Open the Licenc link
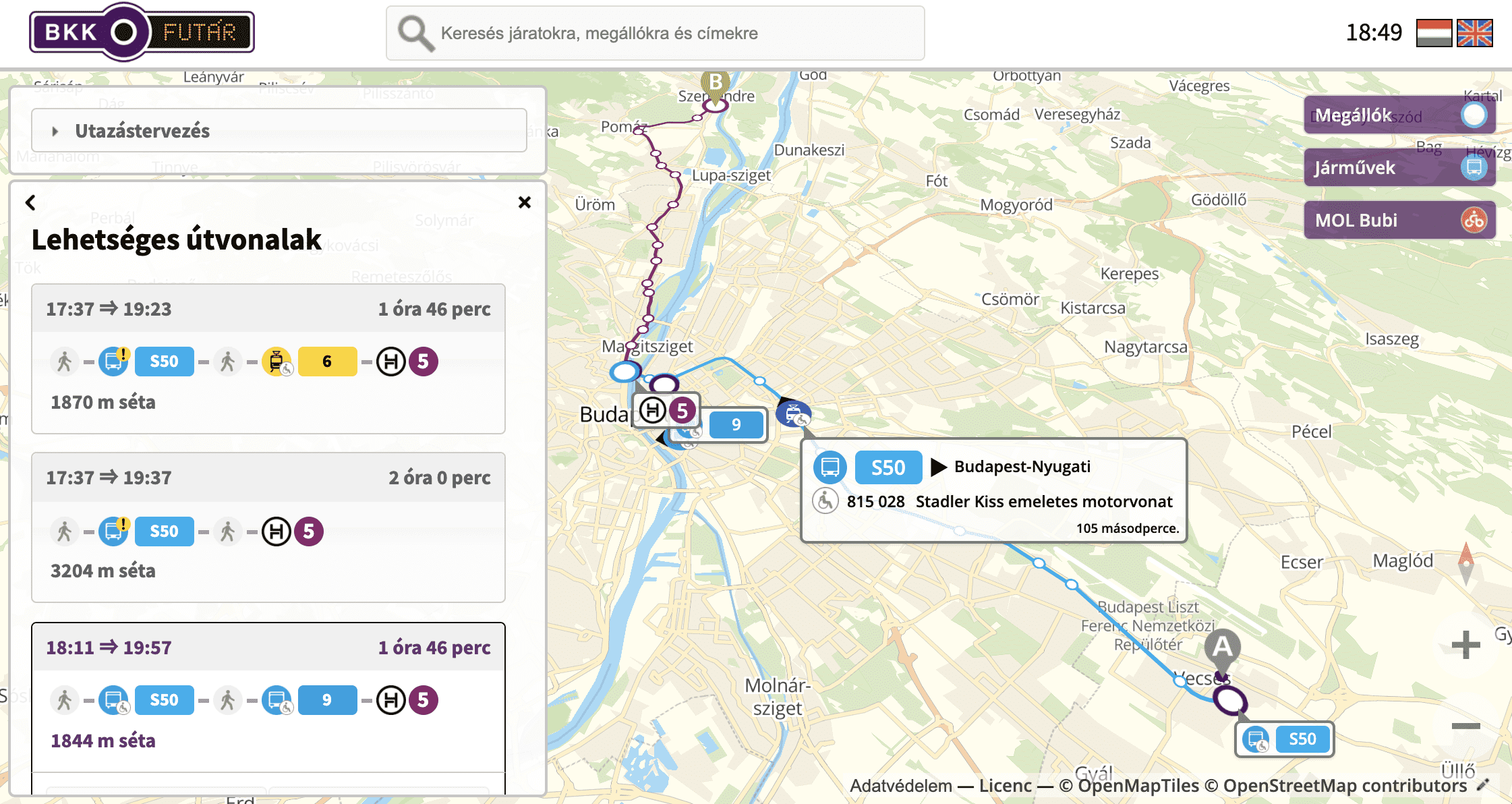1512x804 pixels. [x=1005, y=786]
